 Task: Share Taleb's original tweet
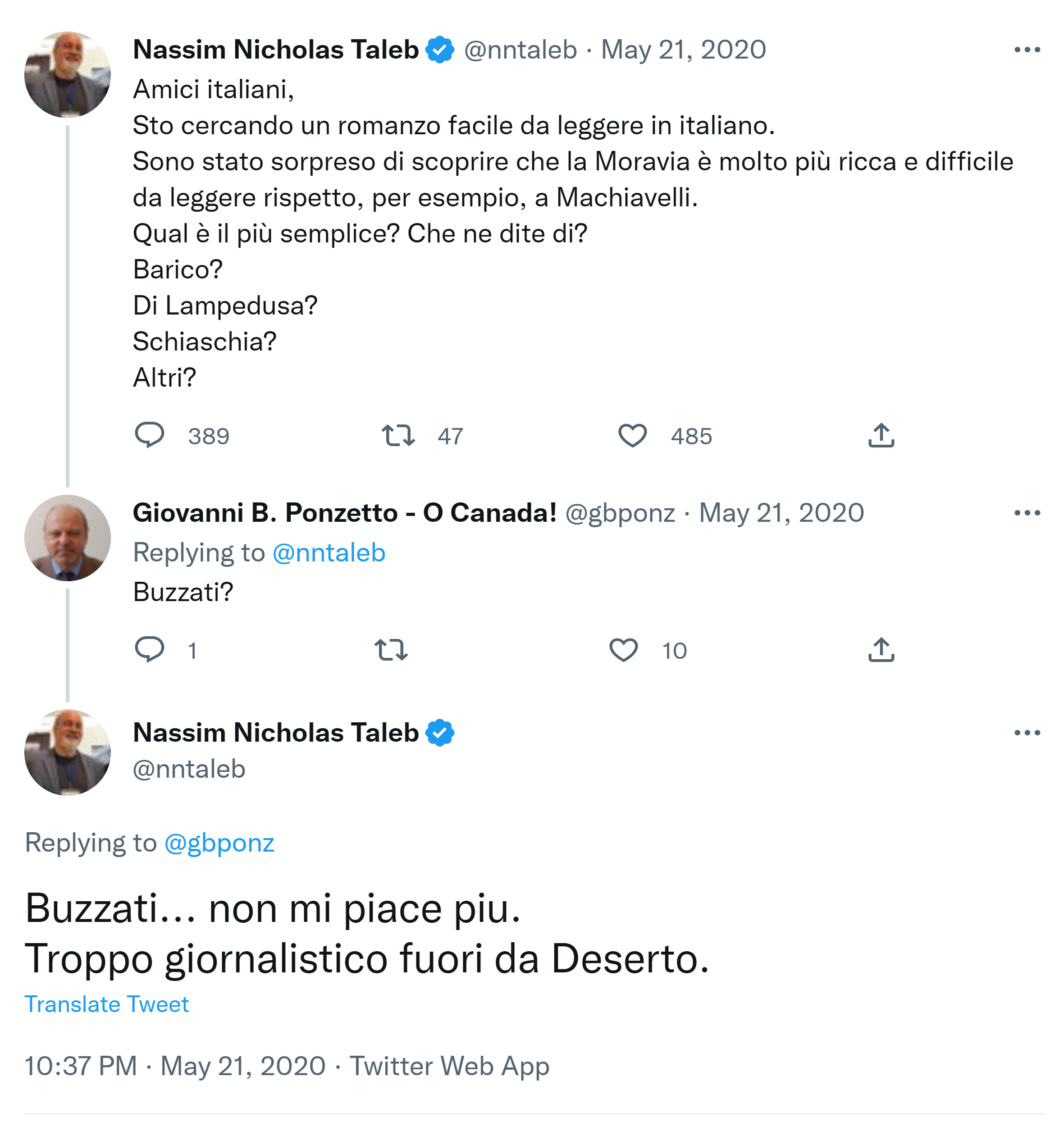881,435
